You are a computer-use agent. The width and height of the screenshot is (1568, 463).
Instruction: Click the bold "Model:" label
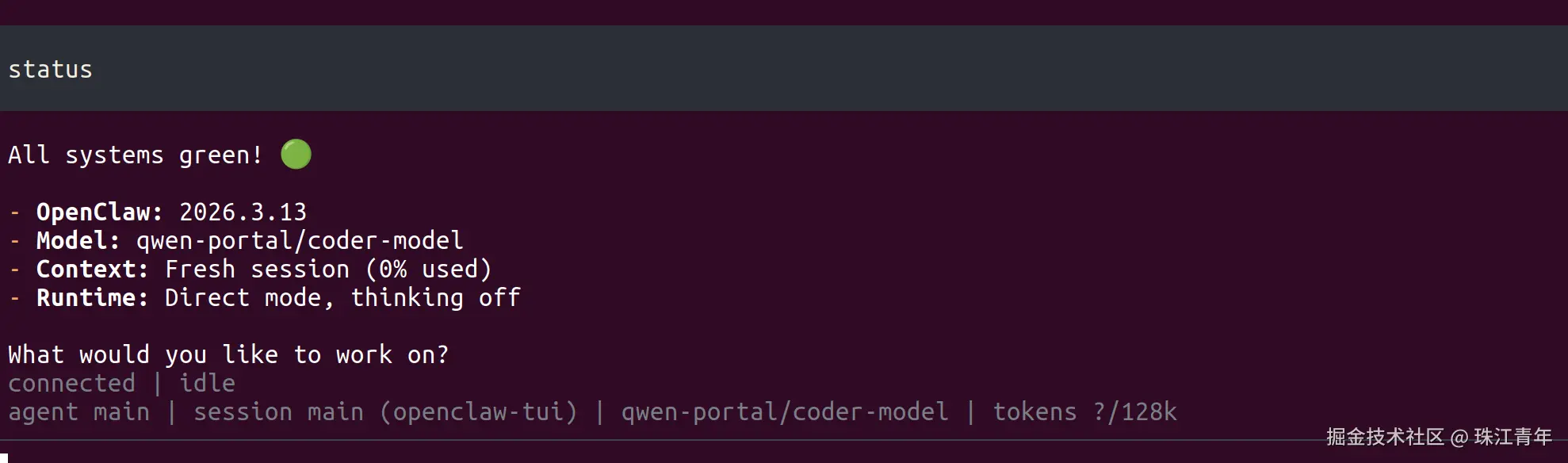click(78, 241)
